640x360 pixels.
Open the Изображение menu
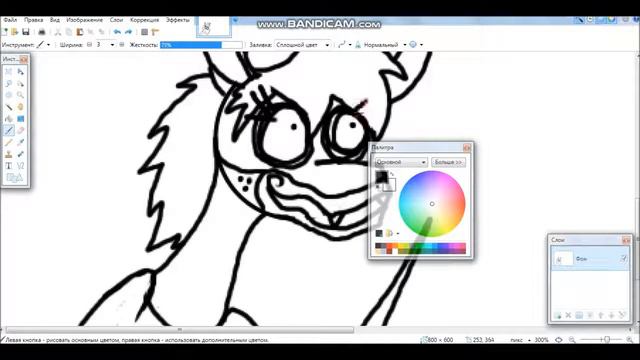pos(84,20)
